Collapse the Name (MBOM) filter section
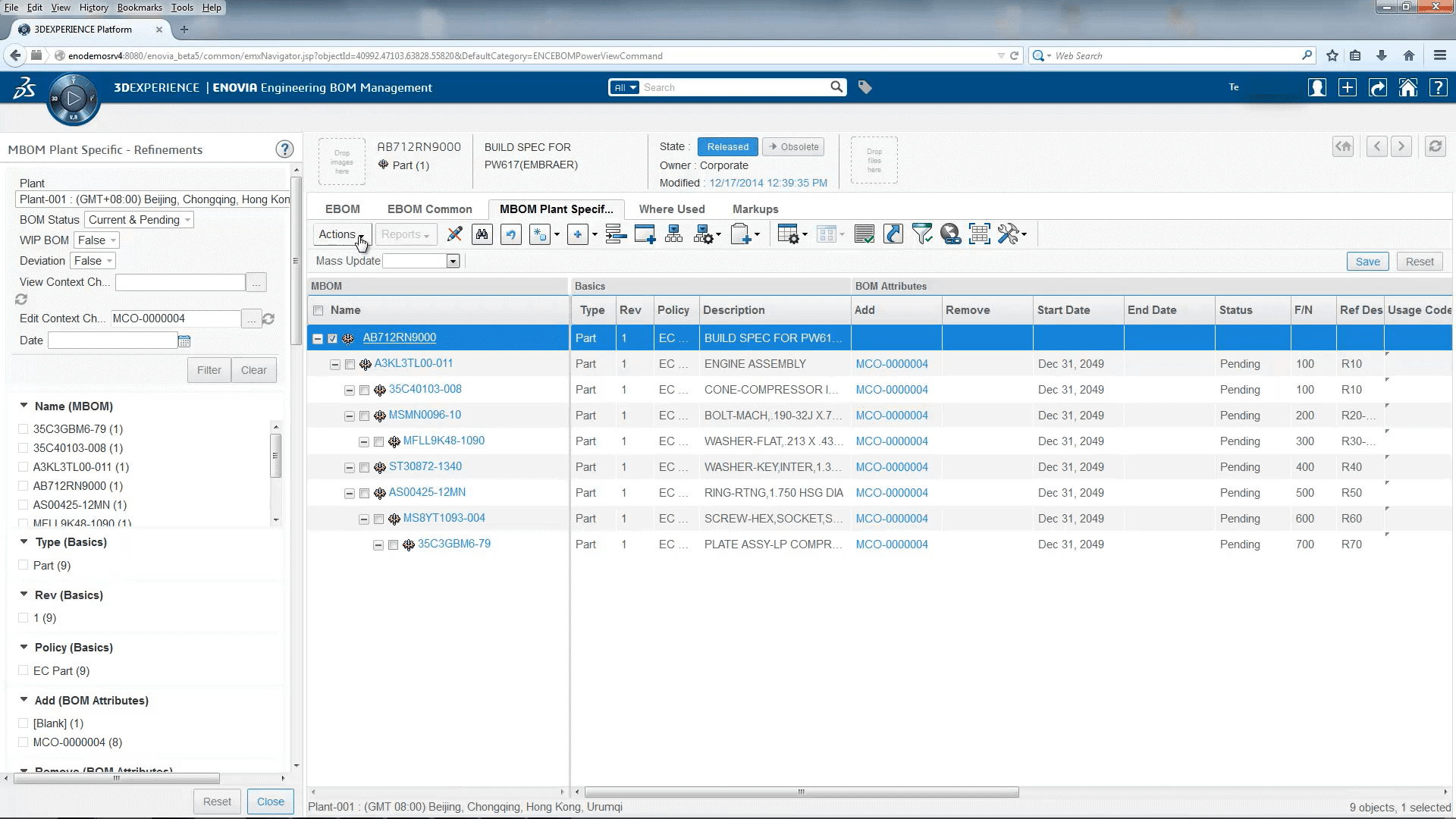The width and height of the screenshot is (1456, 819). pyautogui.click(x=24, y=406)
